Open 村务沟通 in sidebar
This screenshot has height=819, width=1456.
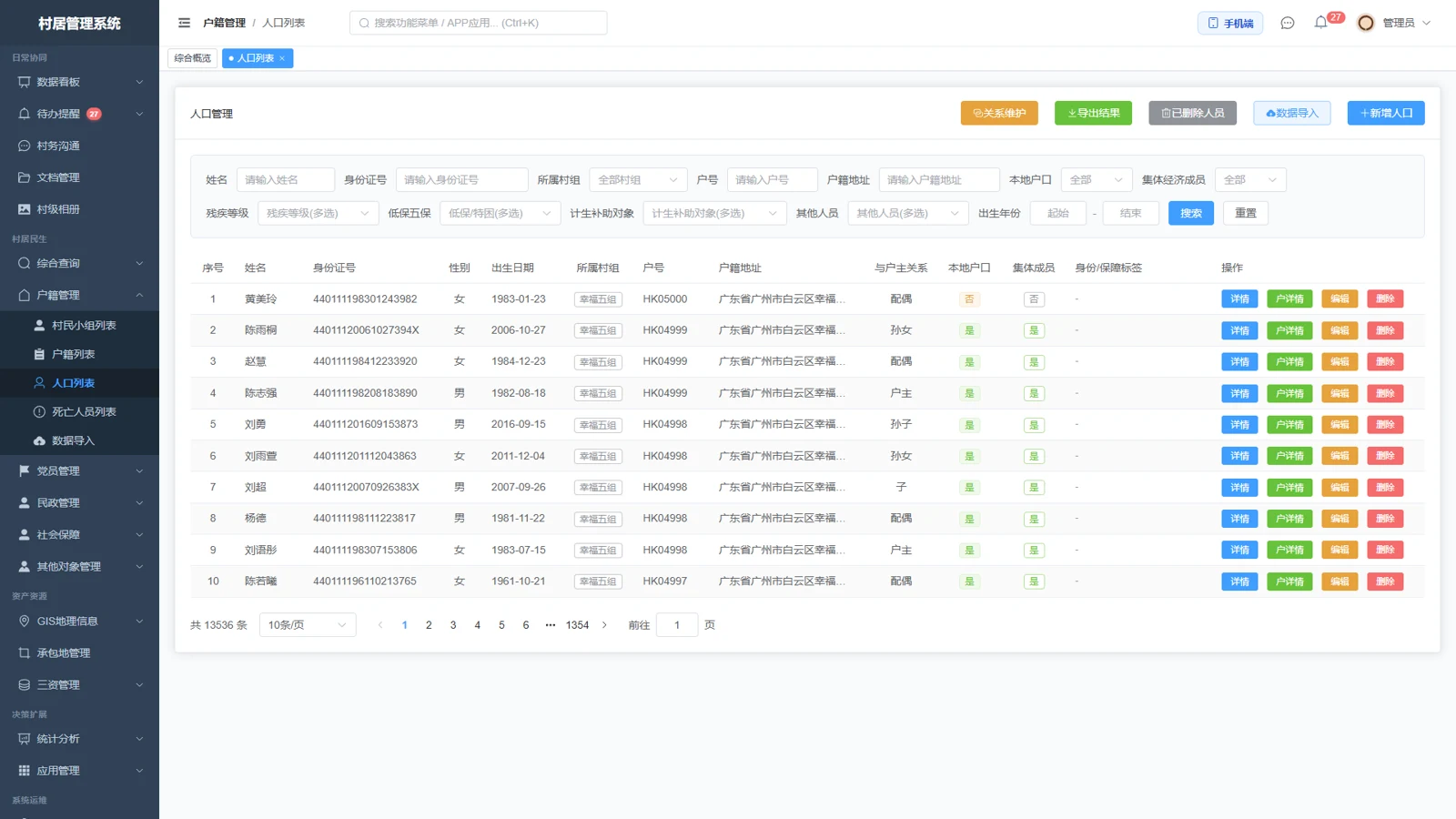(x=79, y=146)
